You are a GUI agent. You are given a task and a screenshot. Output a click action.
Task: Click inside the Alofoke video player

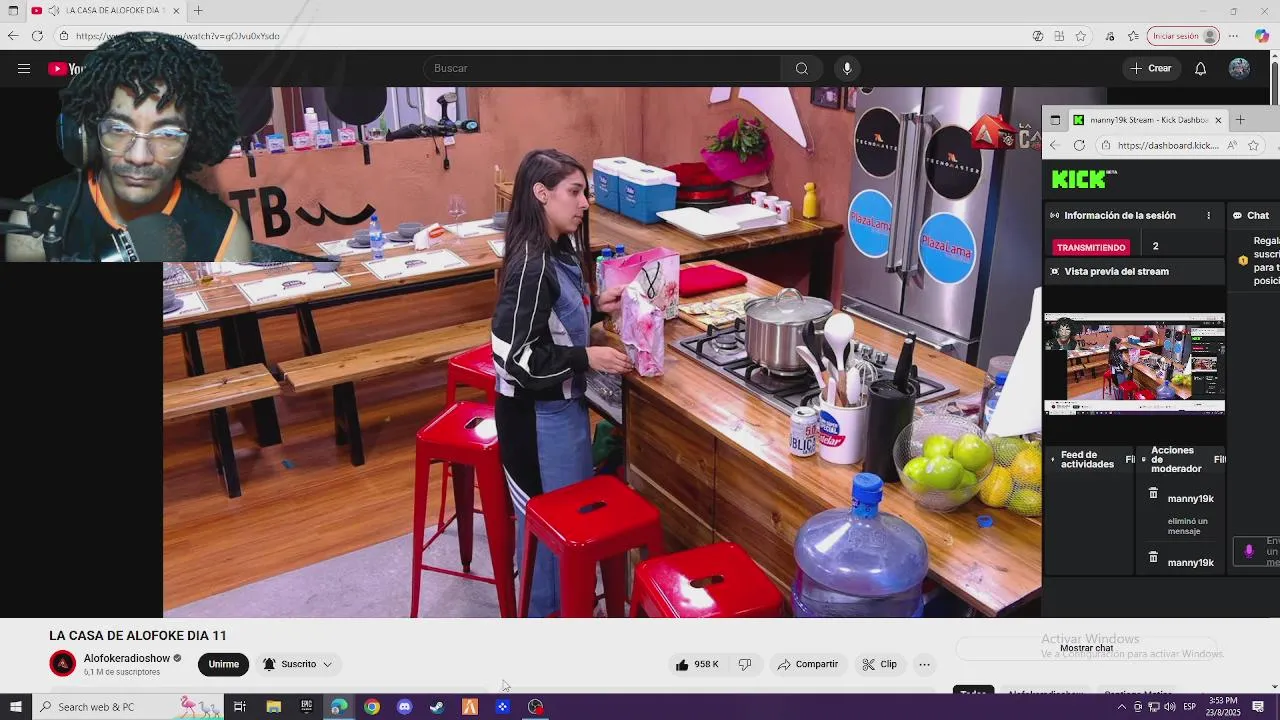pyautogui.click(x=600, y=350)
